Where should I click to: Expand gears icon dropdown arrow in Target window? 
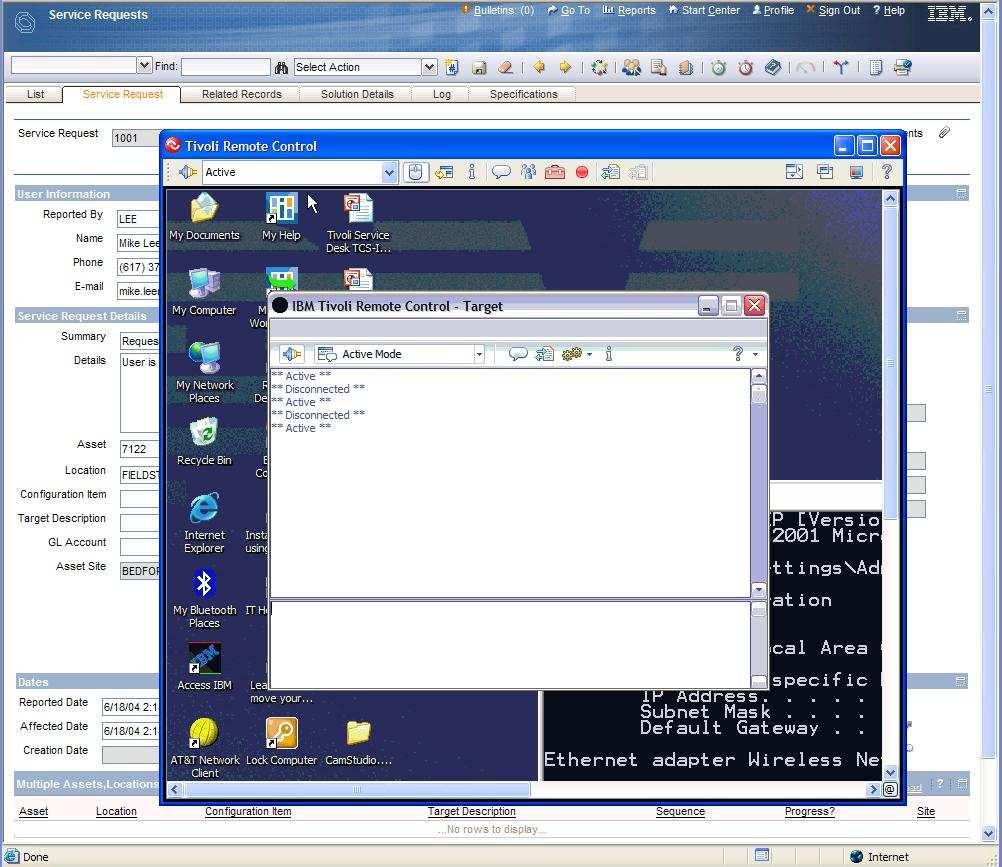589,355
